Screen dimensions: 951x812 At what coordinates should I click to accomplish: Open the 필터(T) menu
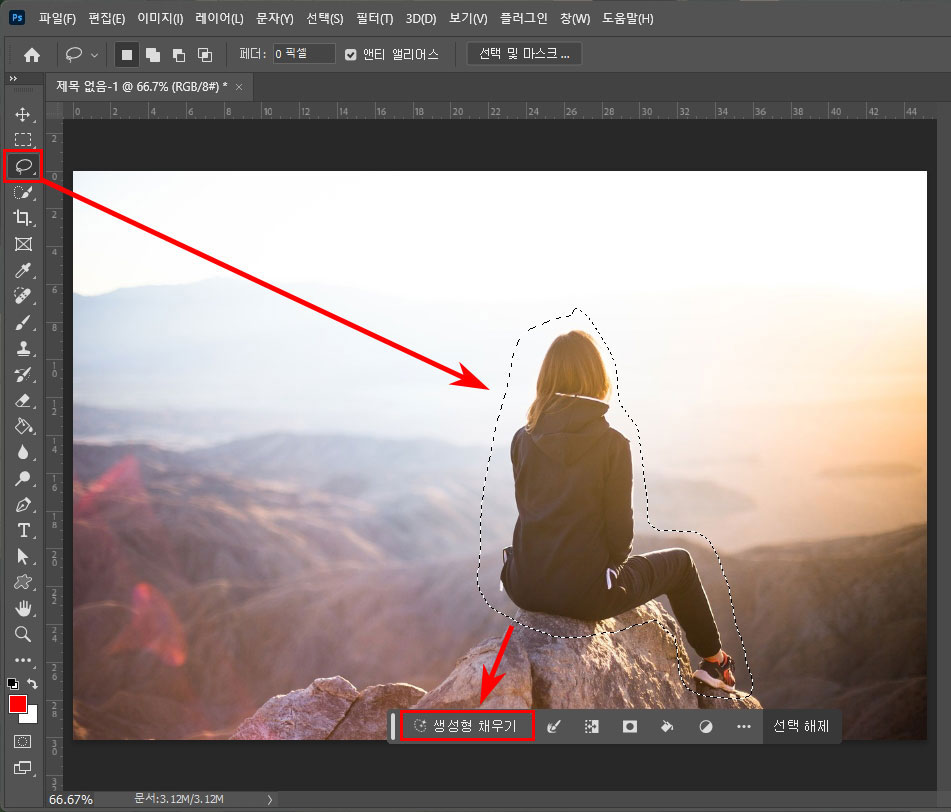click(375, 19)
